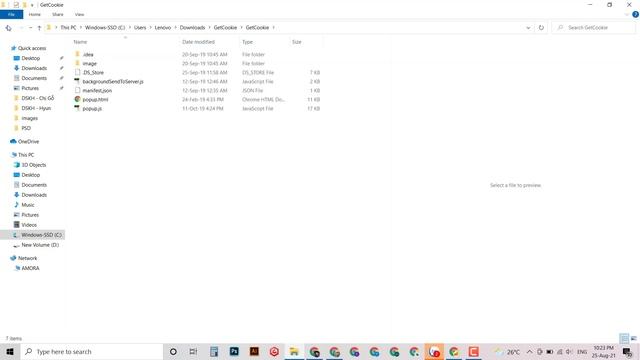Sort by the Name column header
Screen dimensions: 640x360
125,42
